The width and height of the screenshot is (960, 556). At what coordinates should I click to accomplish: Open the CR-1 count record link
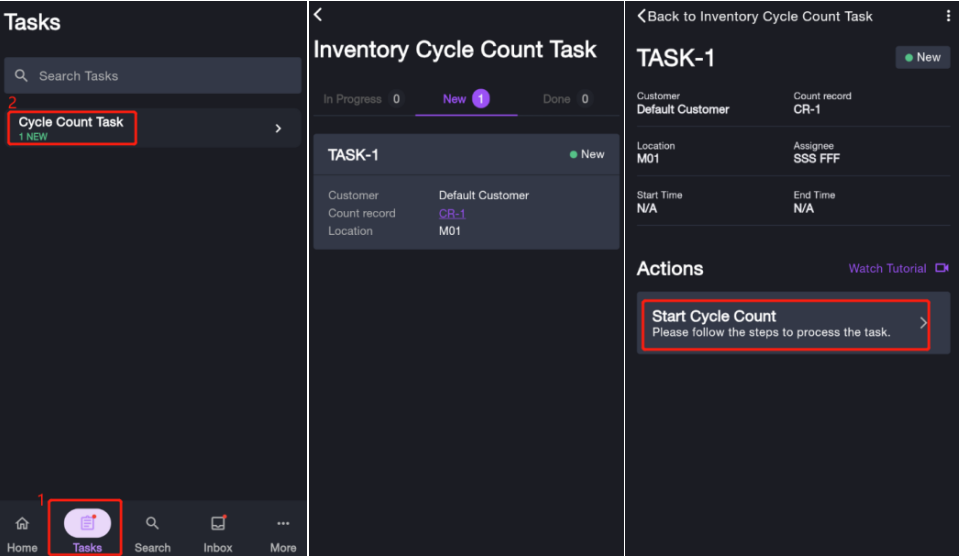[x=452, y=214]
